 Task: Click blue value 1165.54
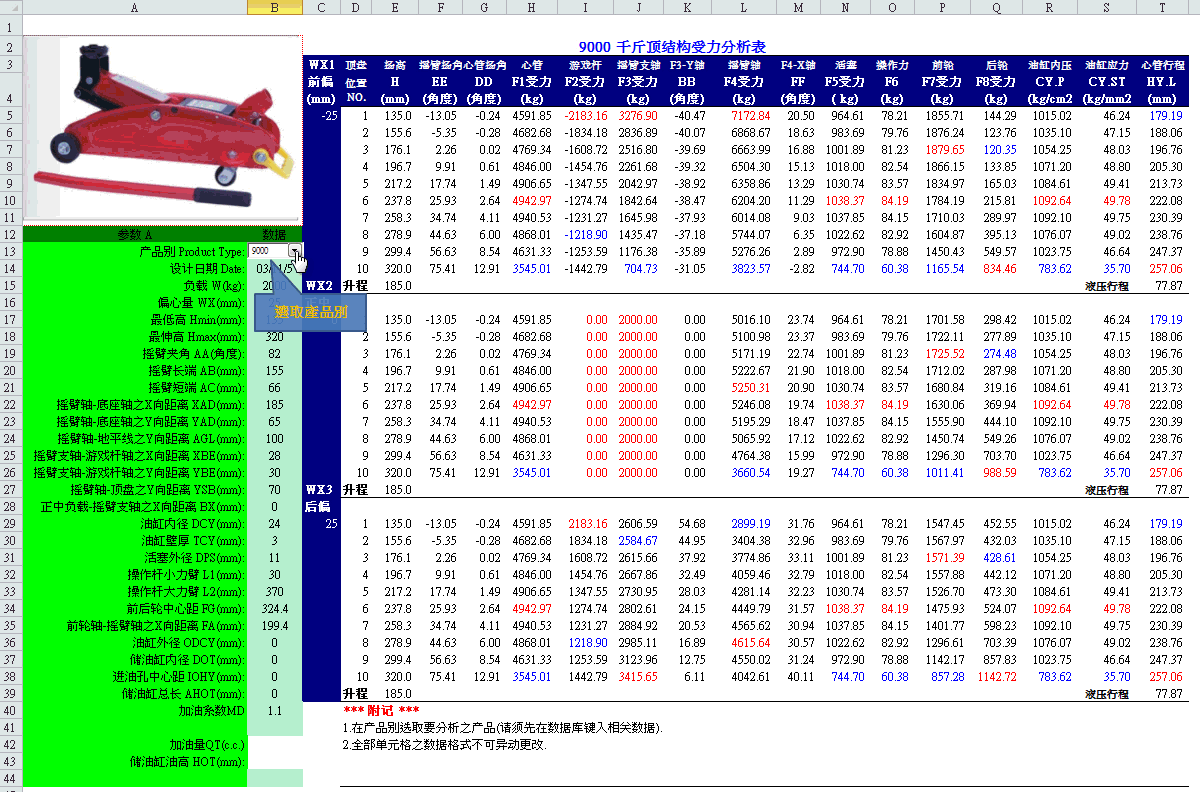tap(945, 268)
